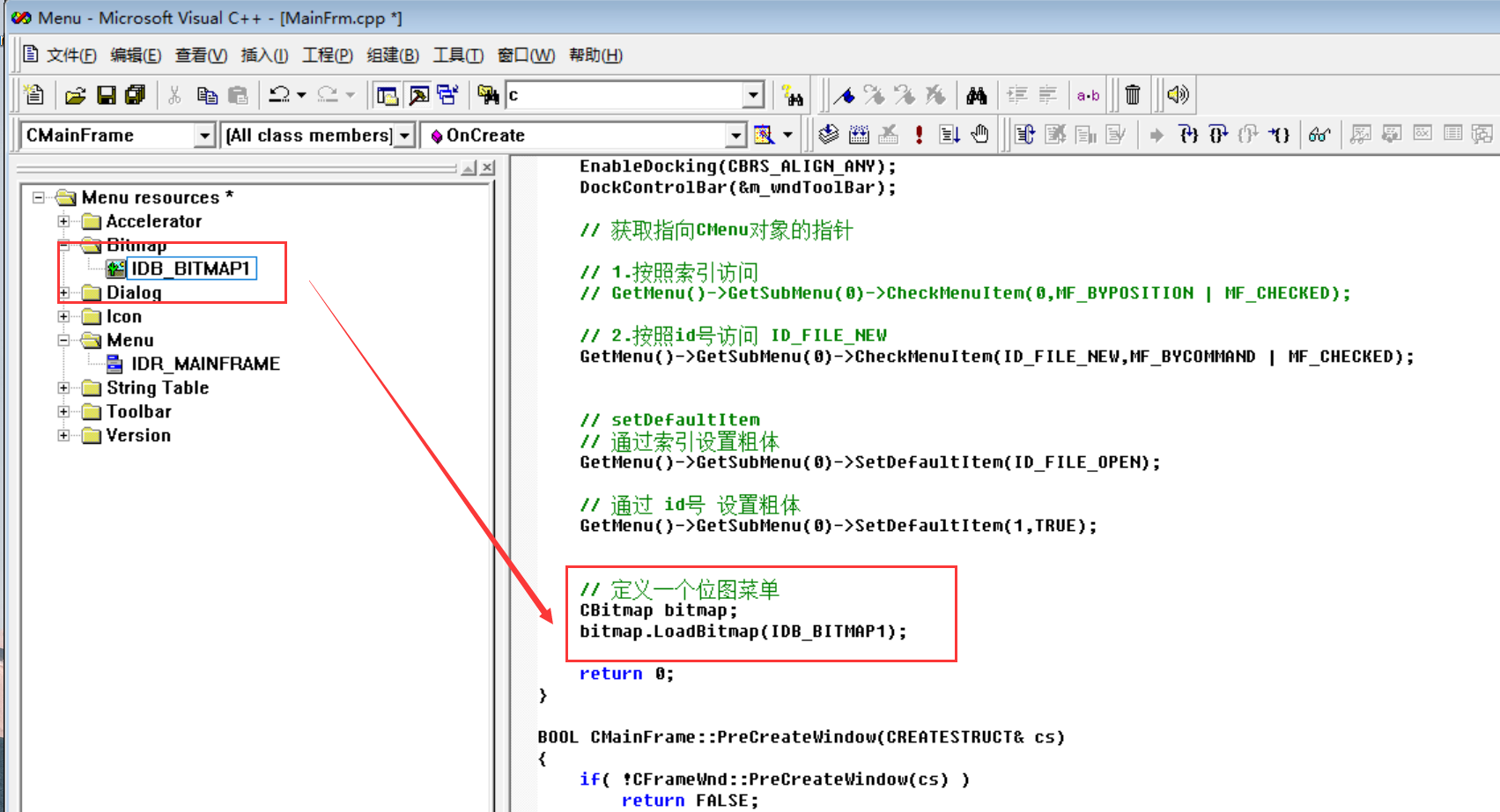Open the 查看(V) menu
The width and height of the screenshot is (1500, 812).
click(x=201, y=55)
